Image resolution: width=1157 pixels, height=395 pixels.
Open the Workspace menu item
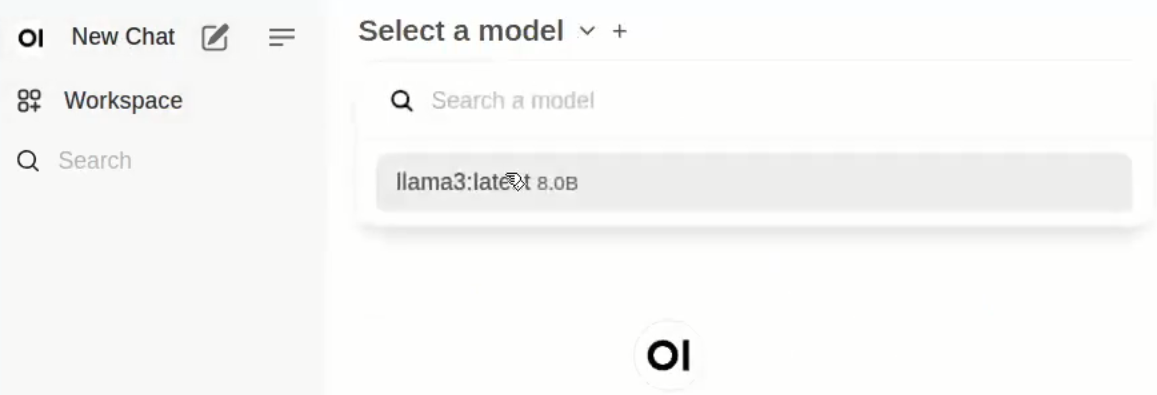[100, 100]
